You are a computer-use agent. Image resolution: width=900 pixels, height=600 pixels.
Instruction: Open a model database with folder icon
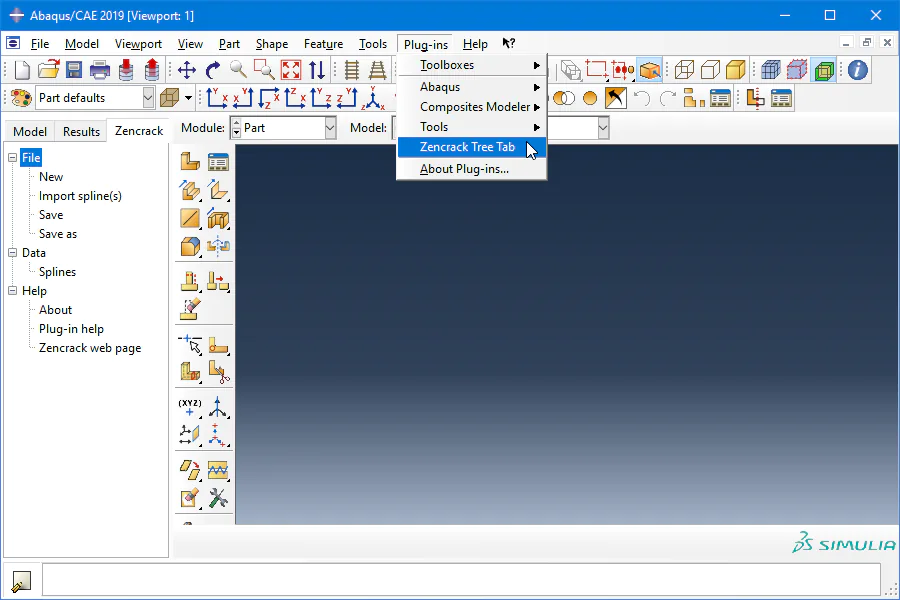[x=48, y=70]
